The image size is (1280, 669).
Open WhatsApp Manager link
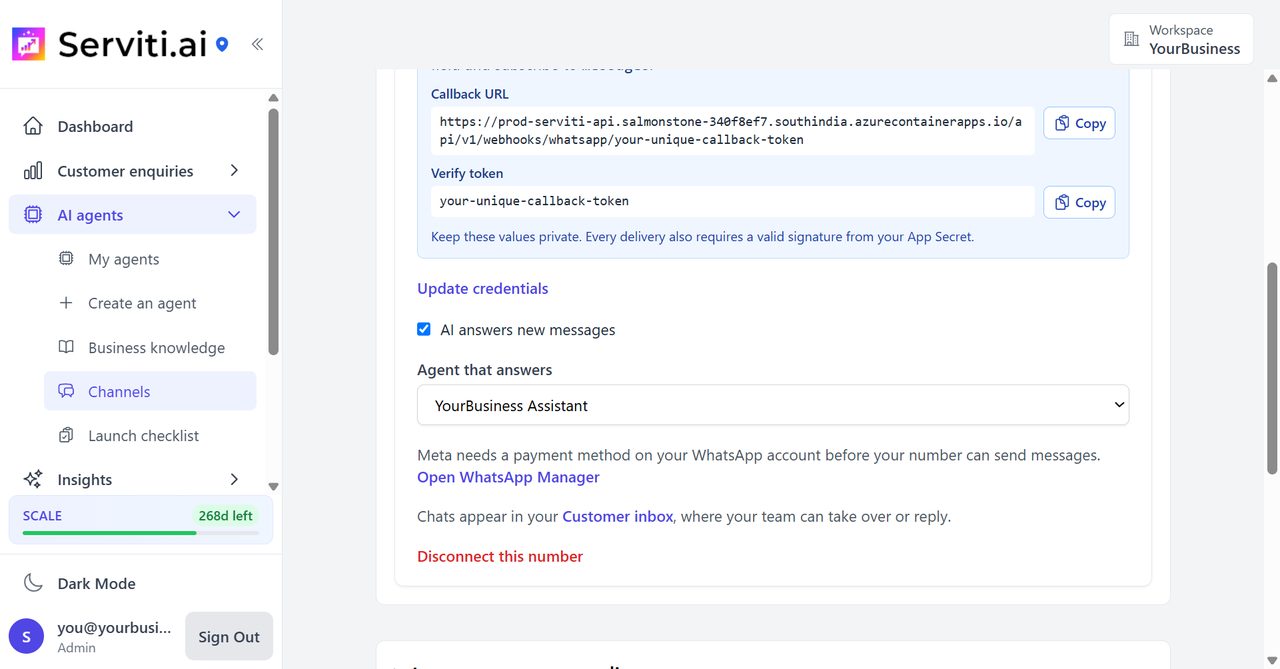pos(508,477)
